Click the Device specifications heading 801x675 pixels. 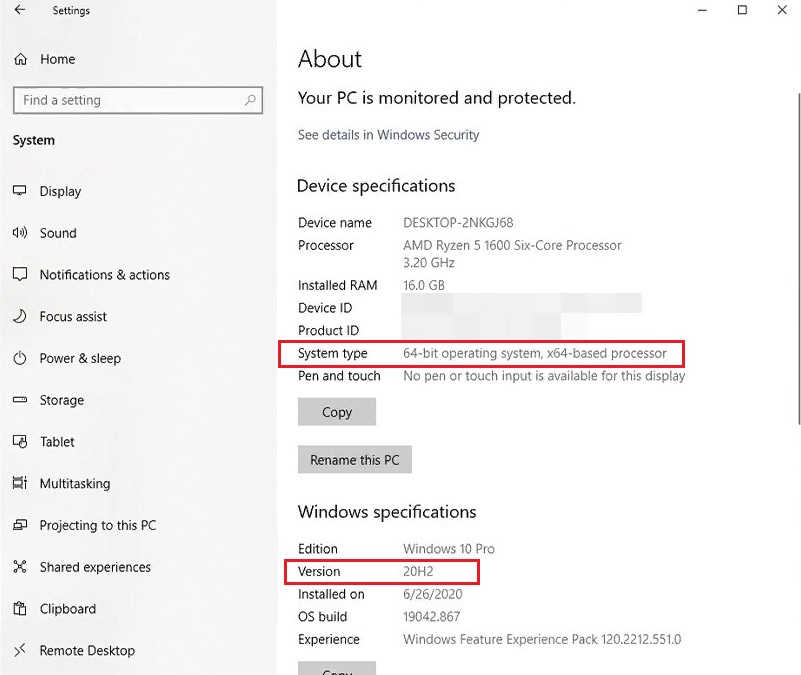pyautogui.click(x=376, y=186)
